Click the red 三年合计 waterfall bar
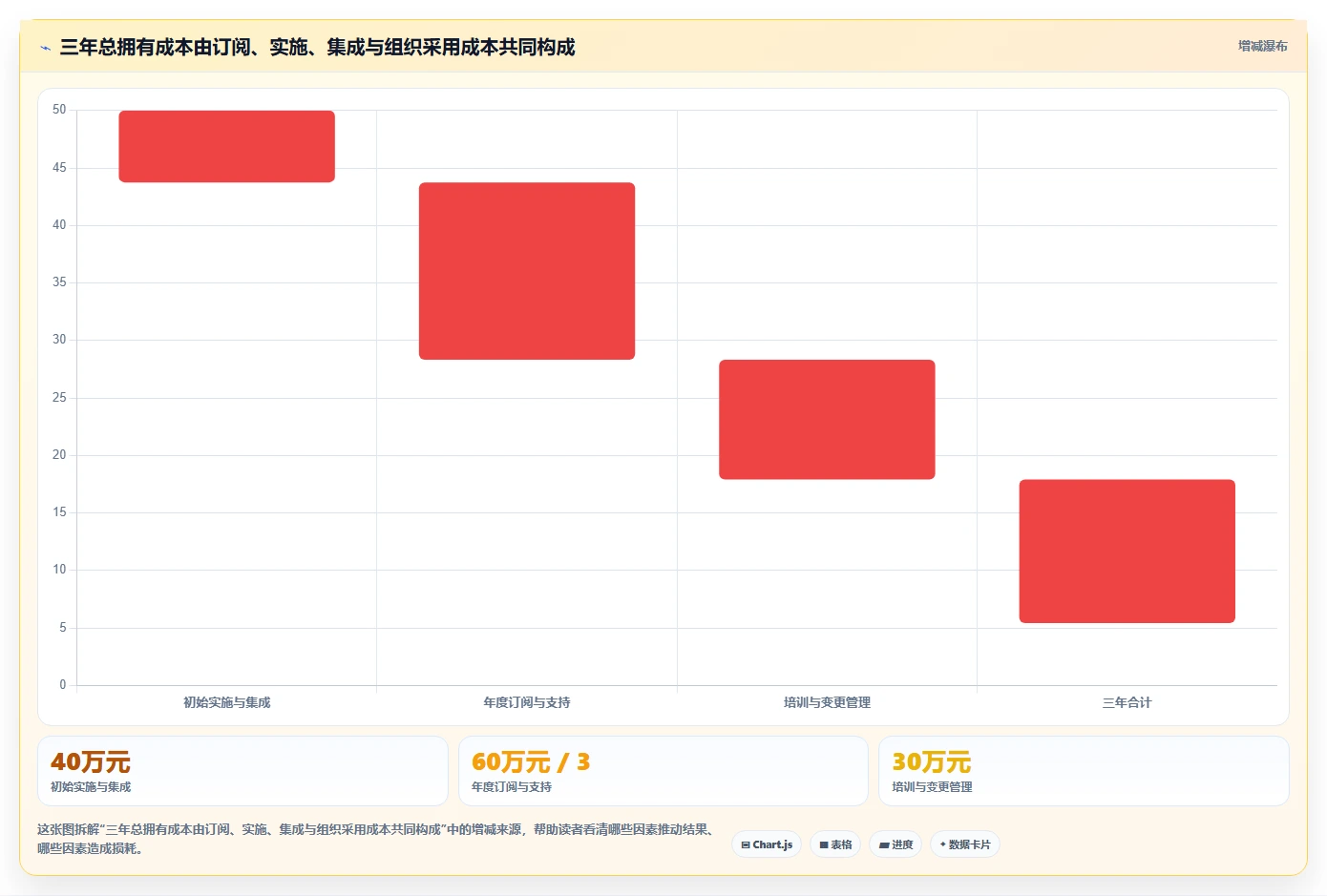This screenshot has width=1327, height=896. pos(1127,551)
